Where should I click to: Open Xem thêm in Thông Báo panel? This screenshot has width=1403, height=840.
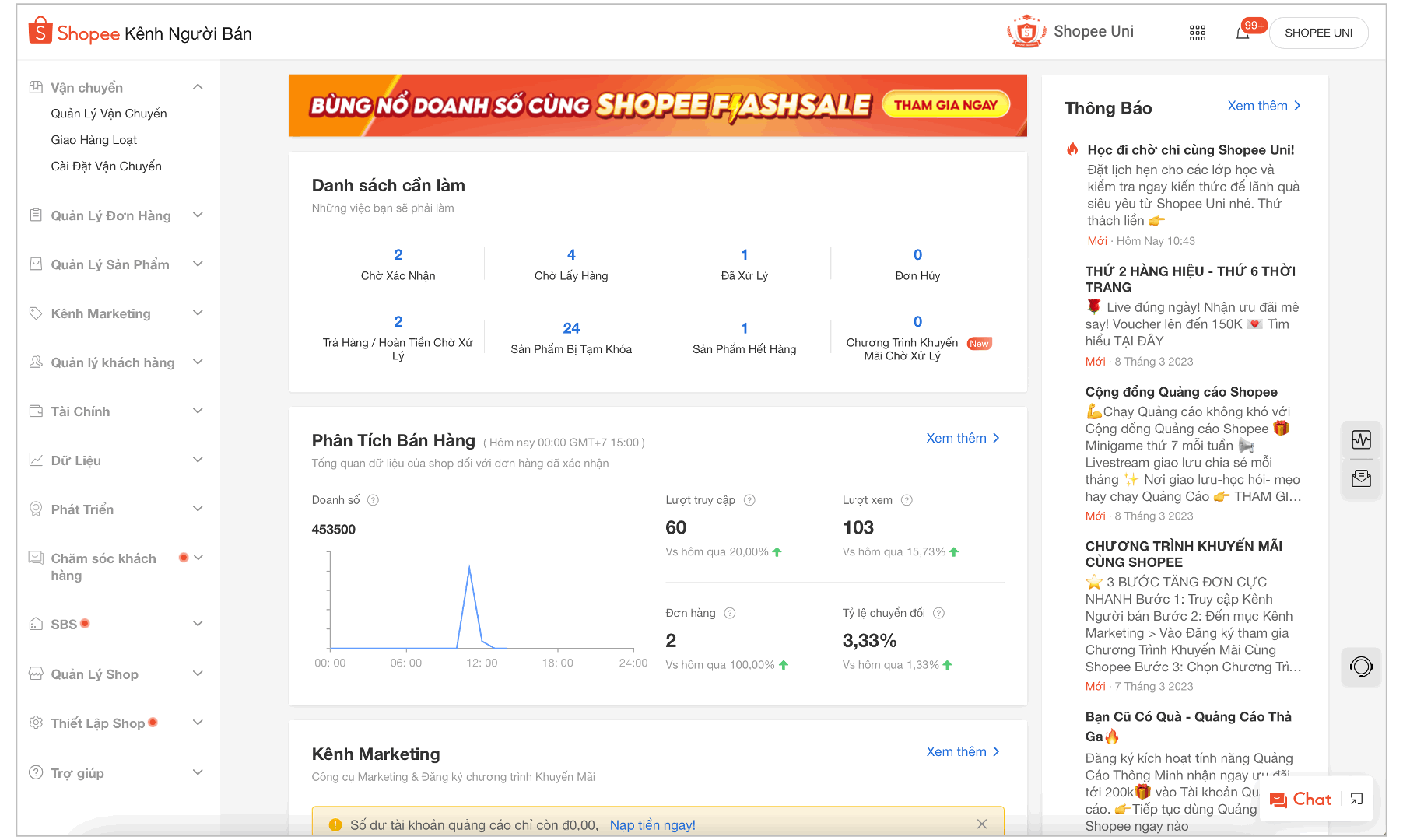[1263, 106]
